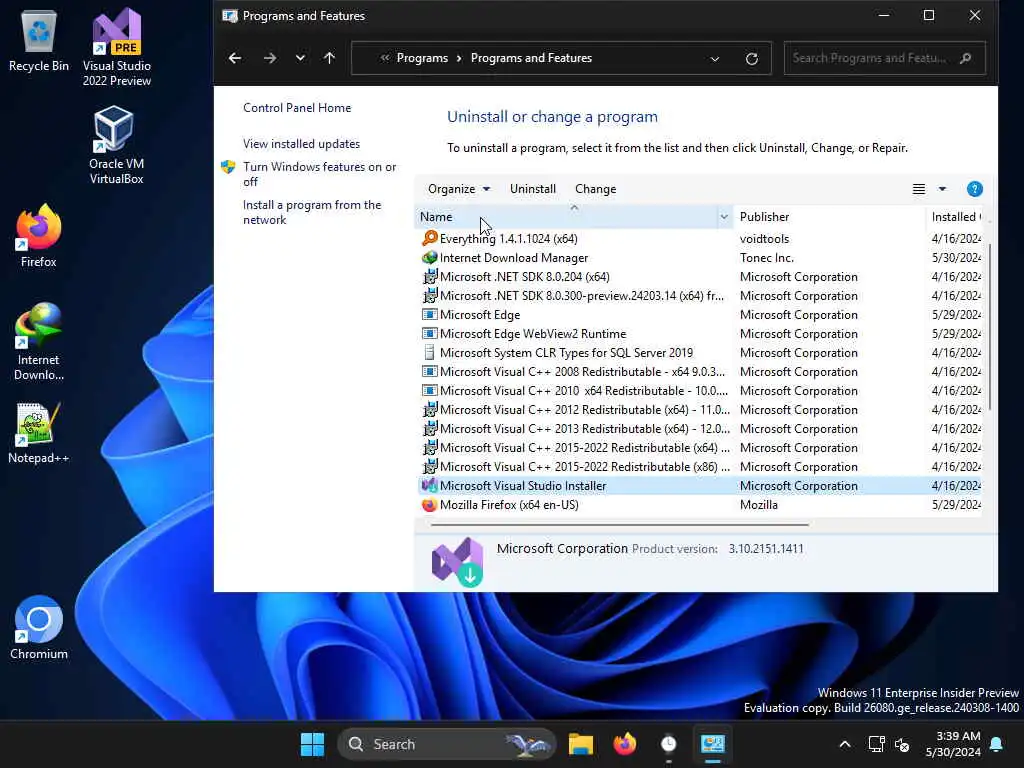Open the Windows Start menu
The image size is (1024, 768).
pyautogui.click(x=312, y=744)
